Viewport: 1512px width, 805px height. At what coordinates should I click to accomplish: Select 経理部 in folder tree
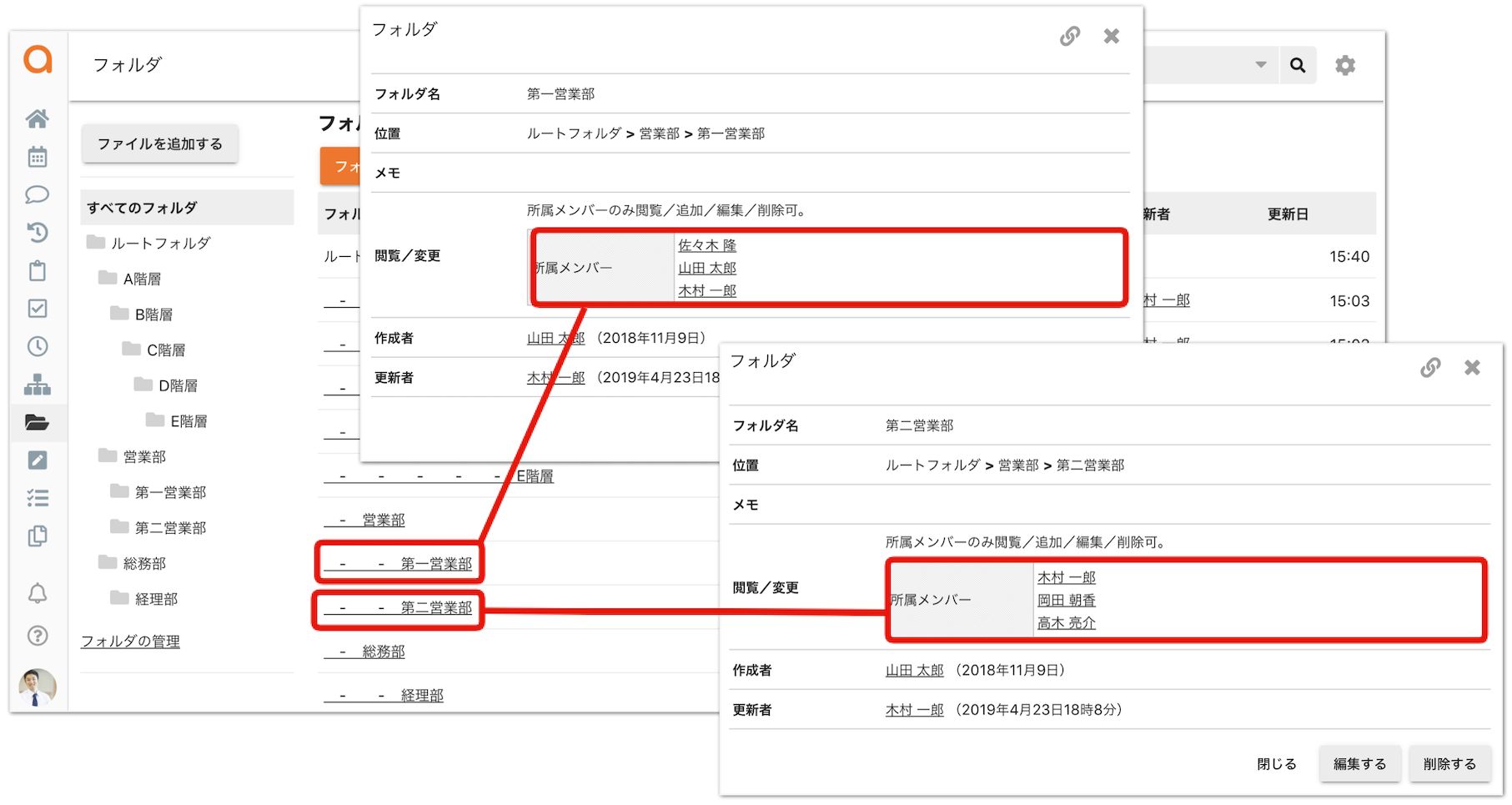tap(156, 599)
